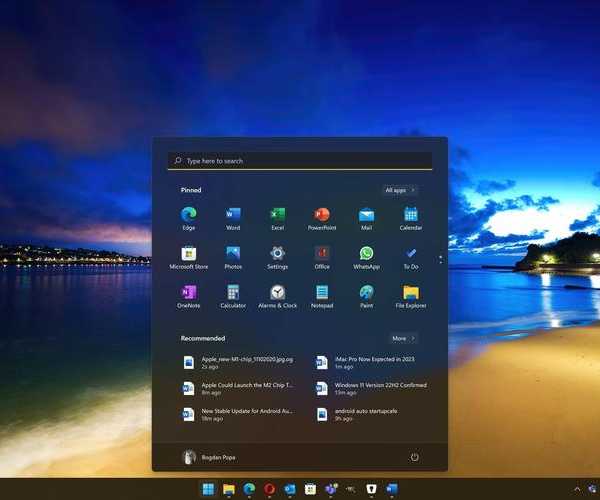Open Alarms & Clock

(x=277, y=296)
